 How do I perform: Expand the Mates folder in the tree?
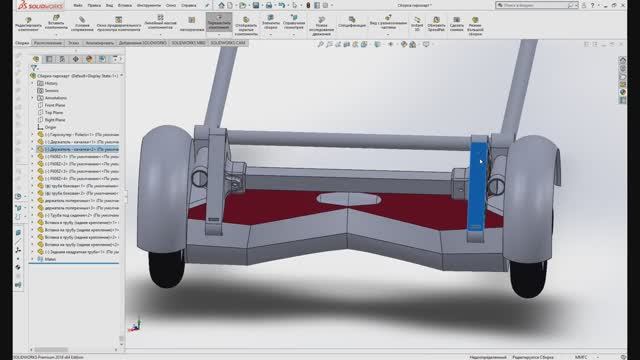pos(33,259)
